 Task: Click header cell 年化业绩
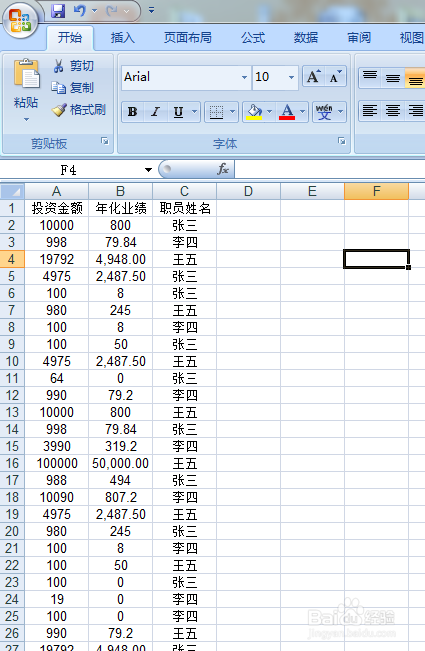click(120, 208)
